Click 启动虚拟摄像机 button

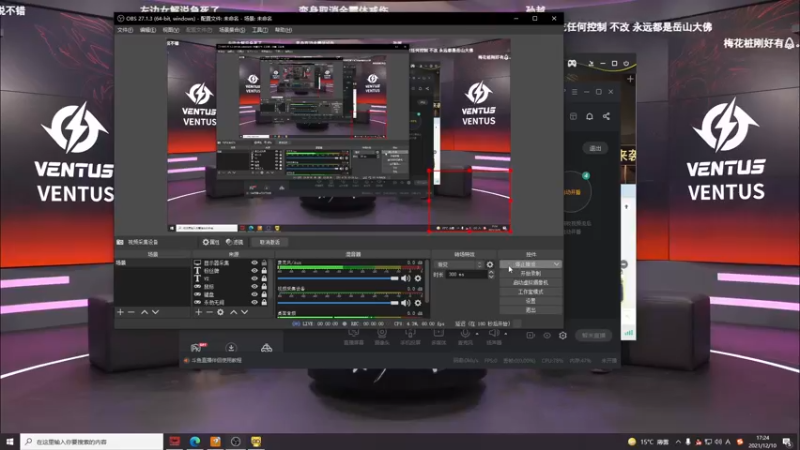pyautogui.click(x=531, y=283)
